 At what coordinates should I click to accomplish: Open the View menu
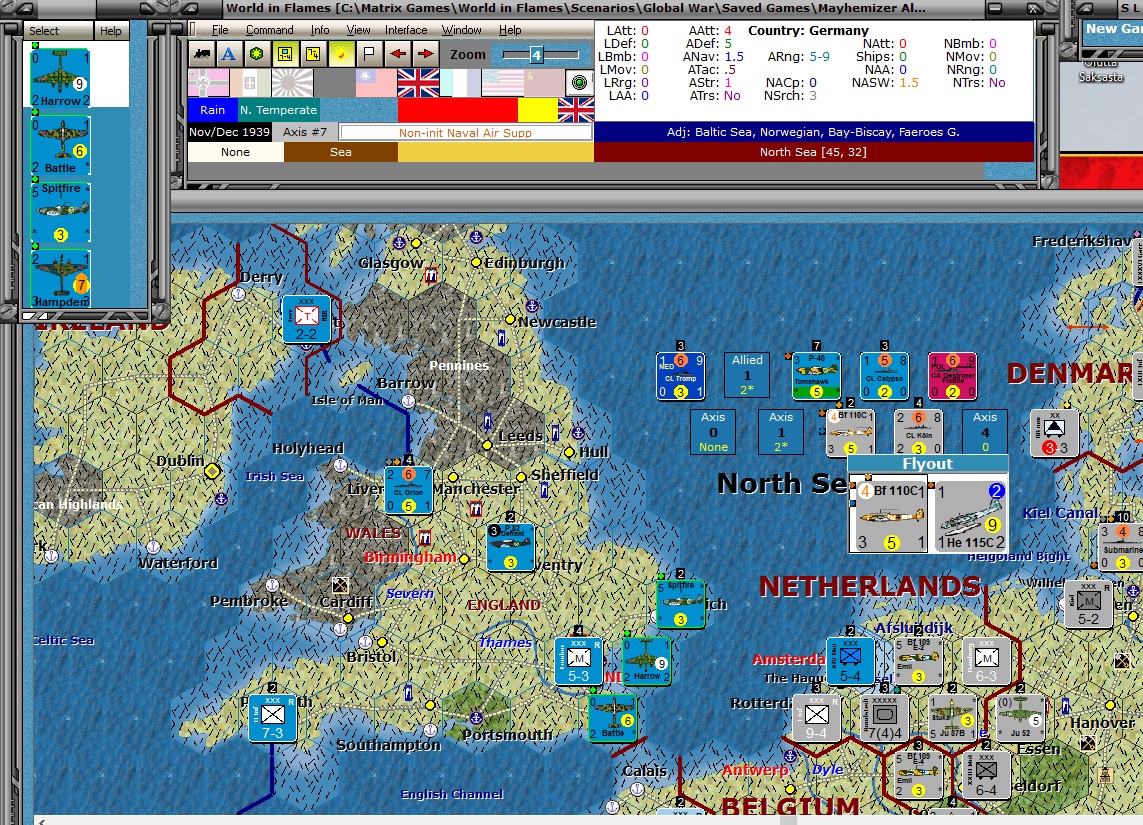point(358,30)
